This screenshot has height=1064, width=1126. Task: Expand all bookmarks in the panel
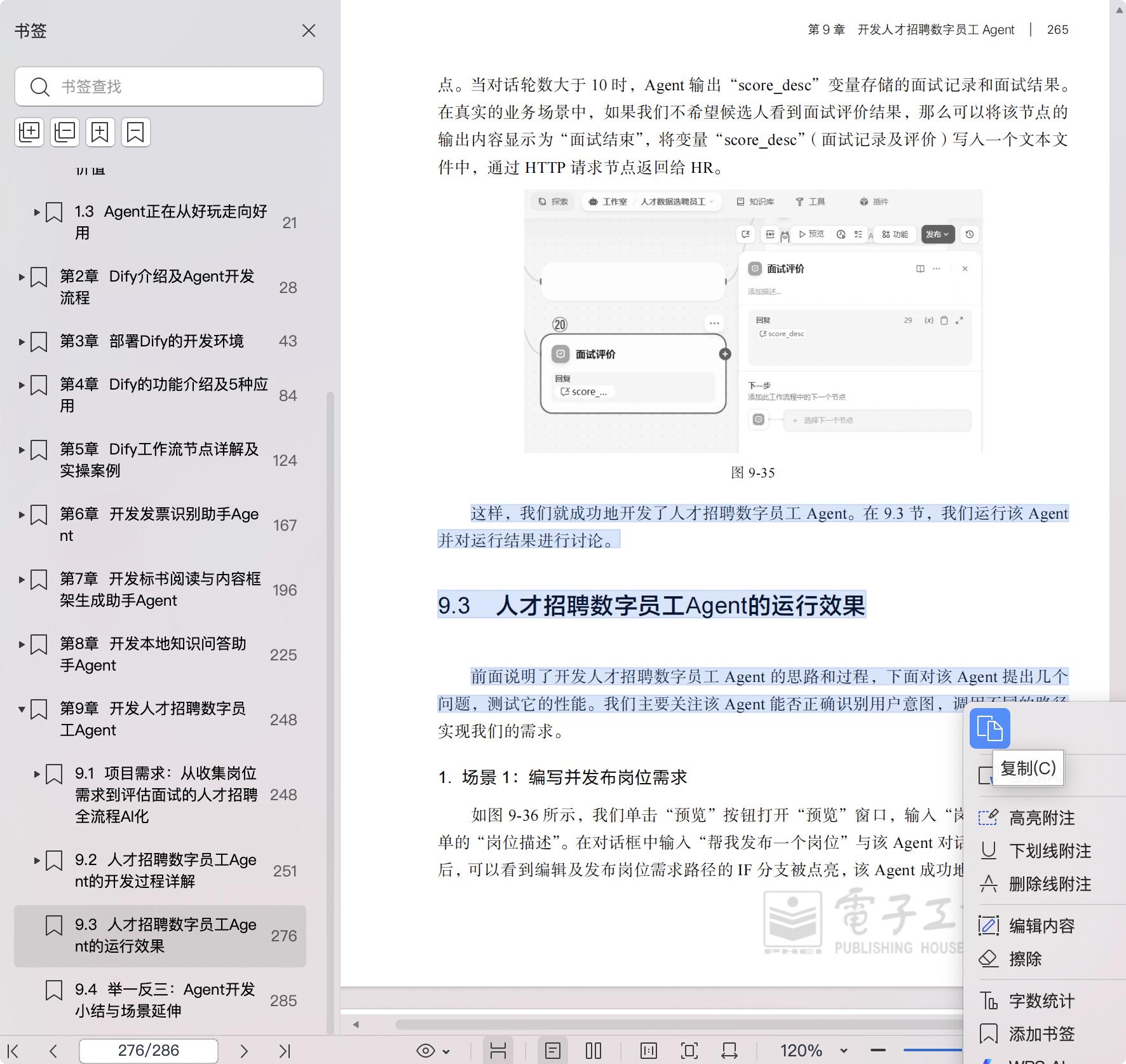29,132
